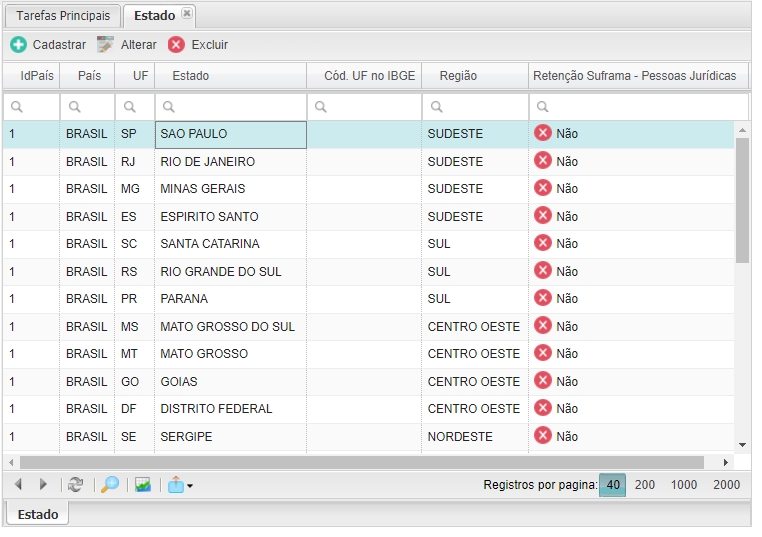Select the SANTA CATARINA cell

[x=231, y=244]
